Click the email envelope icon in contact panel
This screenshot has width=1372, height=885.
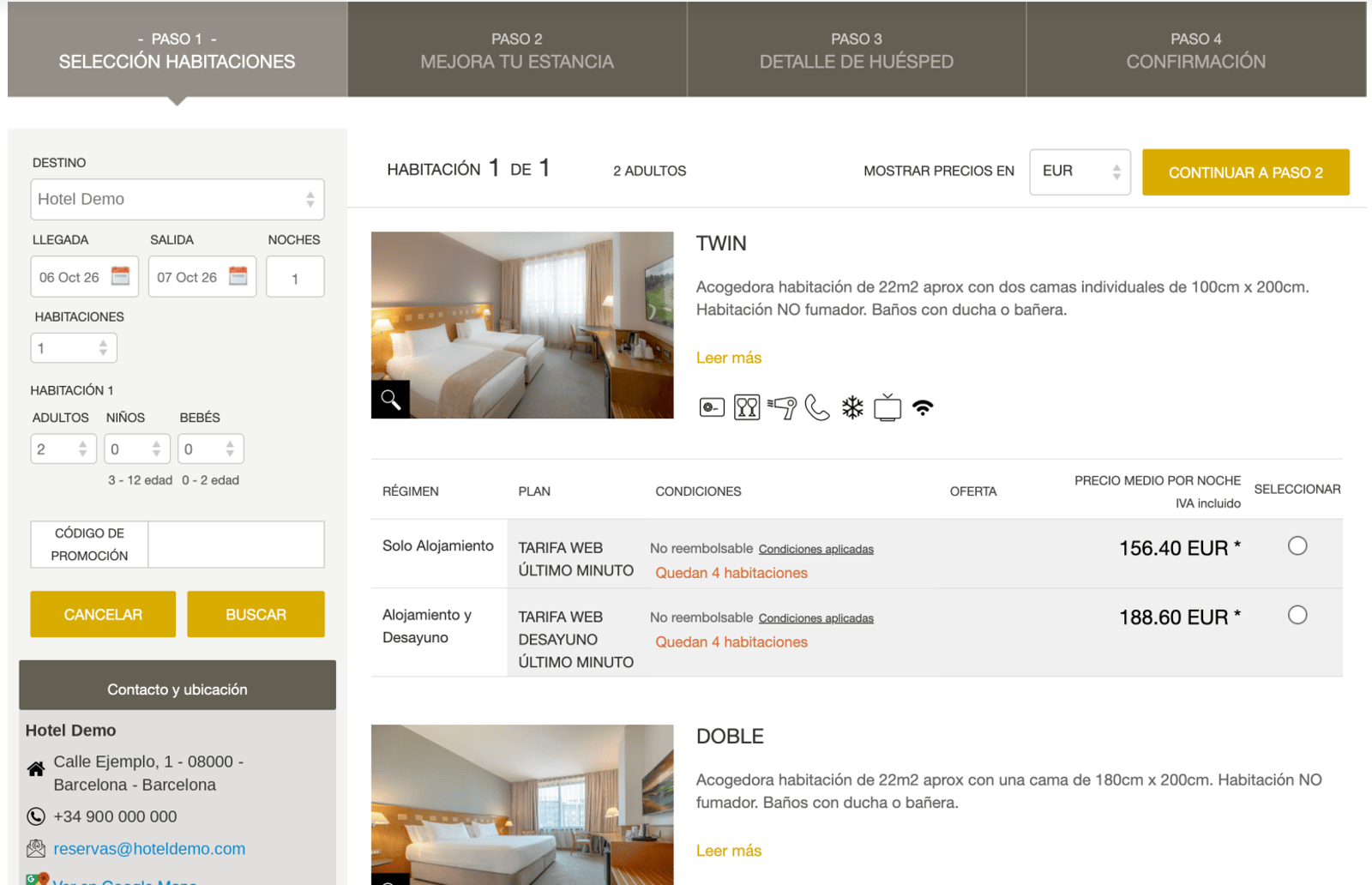(x=36, y=848)
